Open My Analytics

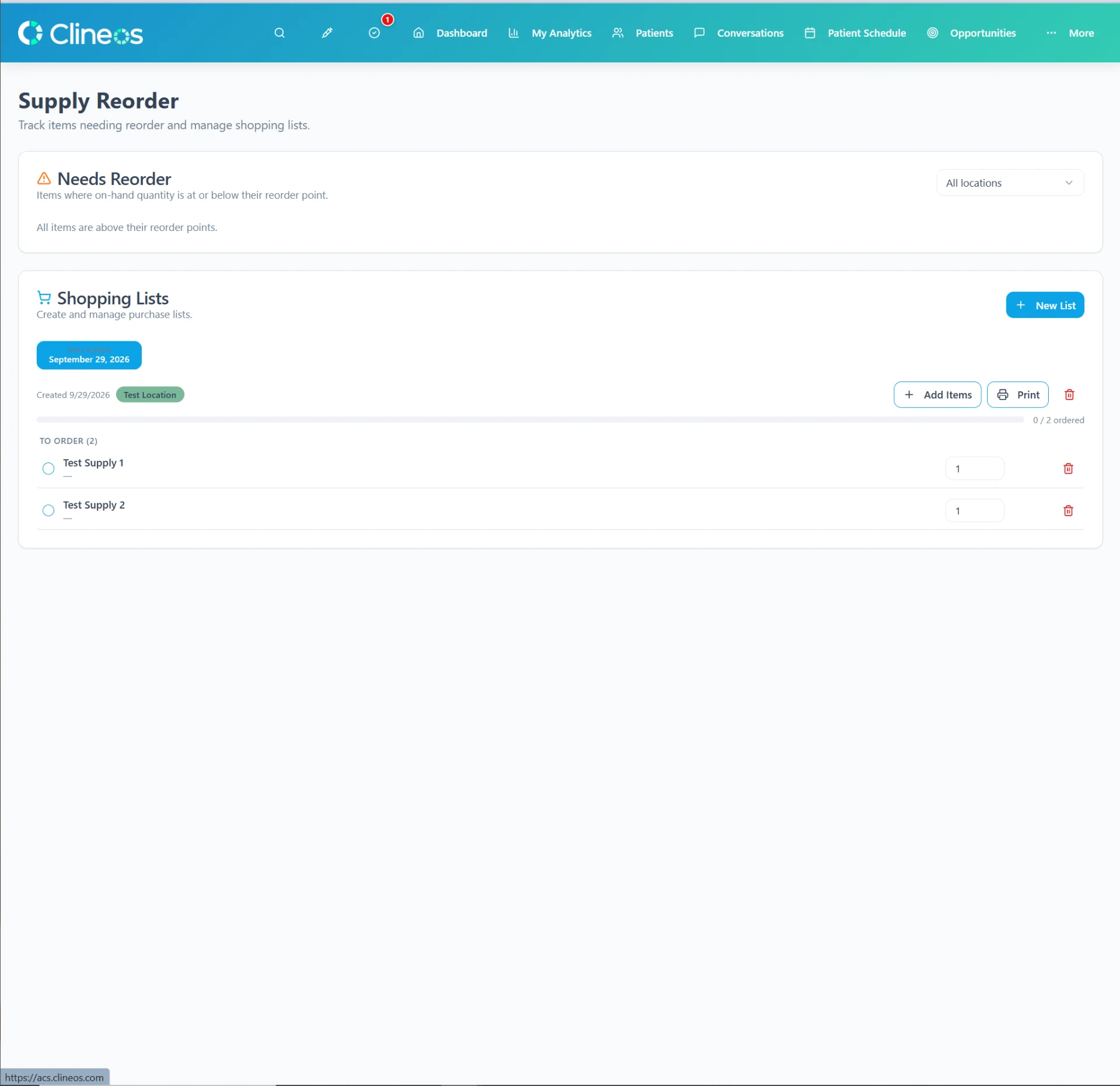tap(549, 33)
